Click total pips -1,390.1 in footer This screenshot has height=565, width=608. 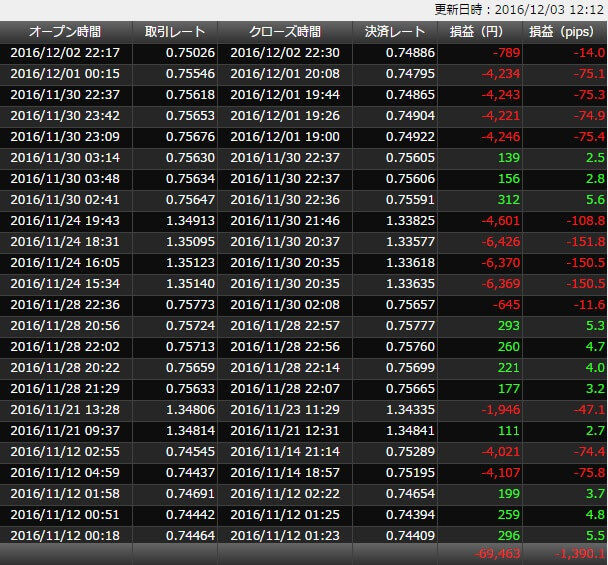579,553
